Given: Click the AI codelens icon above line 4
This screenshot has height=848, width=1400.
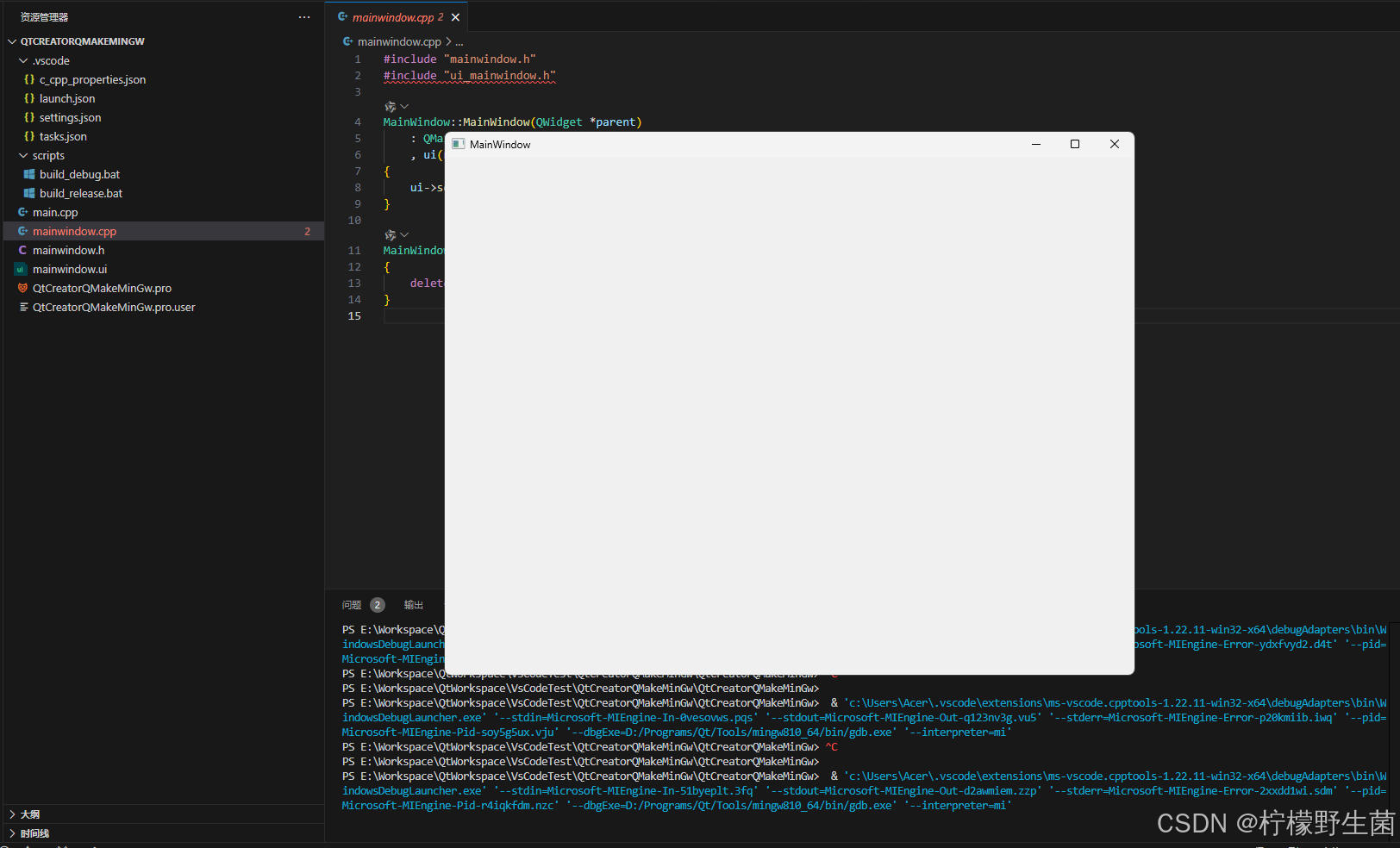Looking at the screenshot, I should click(x=391, y=107).
